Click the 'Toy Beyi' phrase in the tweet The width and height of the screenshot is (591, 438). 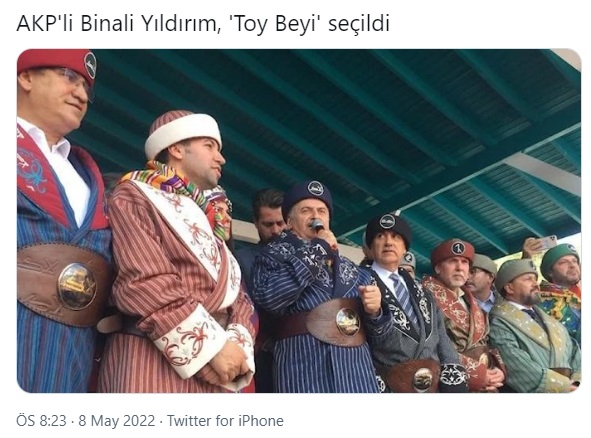(275, 24)
